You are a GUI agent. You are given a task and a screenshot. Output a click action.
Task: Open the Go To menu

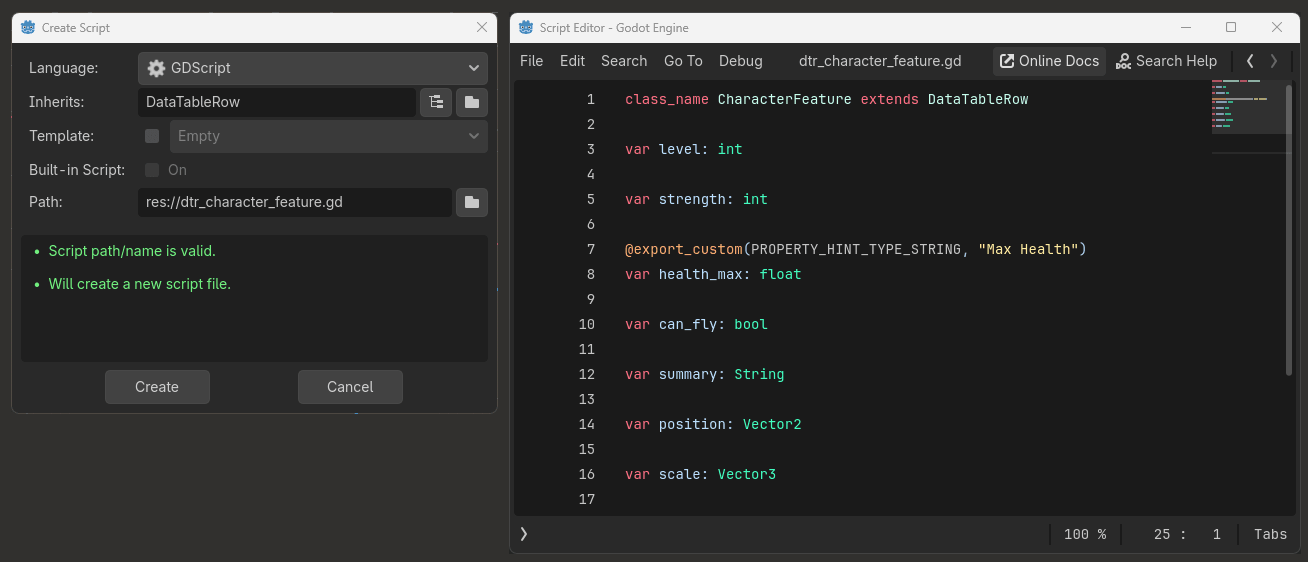pyautogui.click(x=683, y=61)
